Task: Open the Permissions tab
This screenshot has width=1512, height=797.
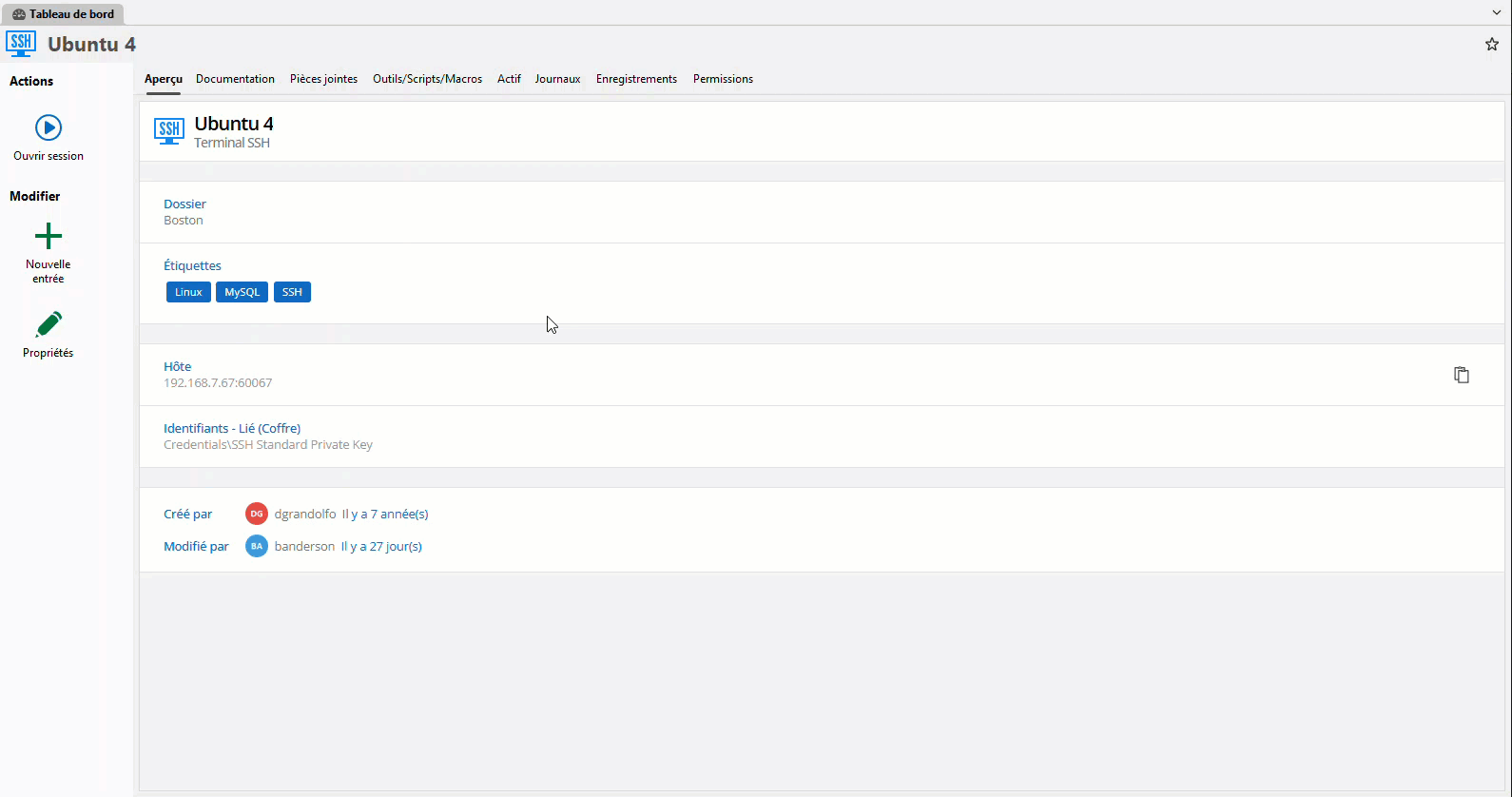Action: (723, 79)
